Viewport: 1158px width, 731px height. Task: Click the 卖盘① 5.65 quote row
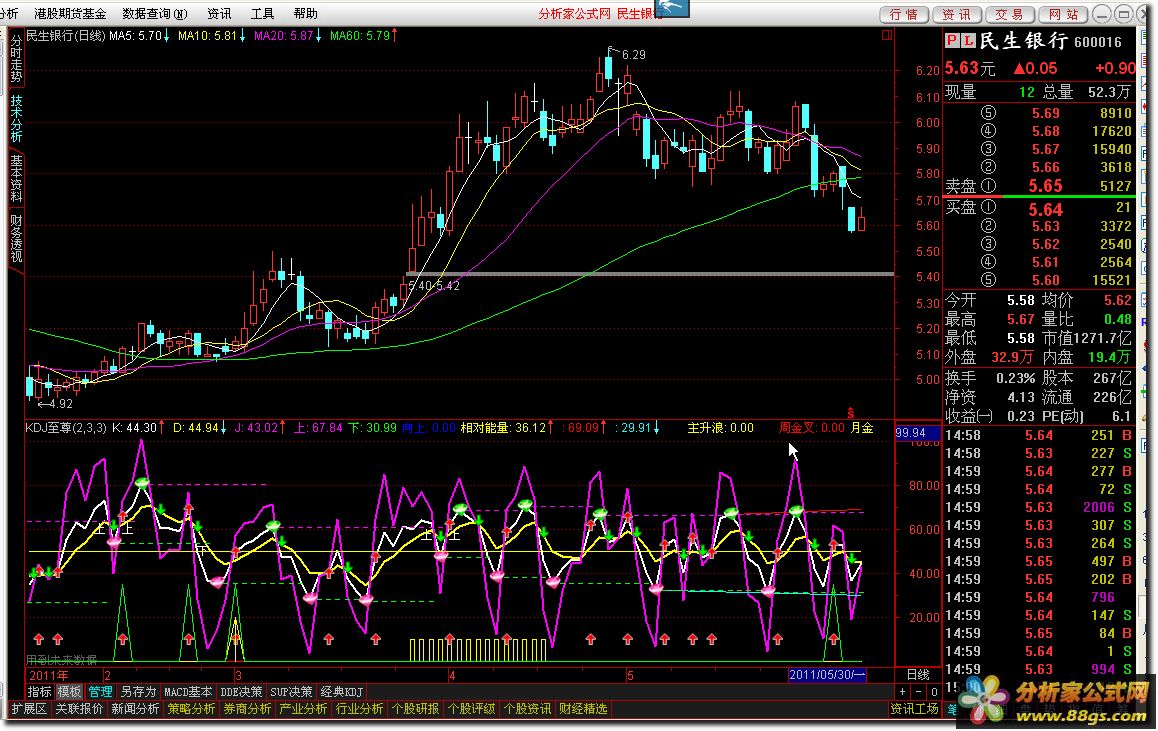click(1038, 186)
